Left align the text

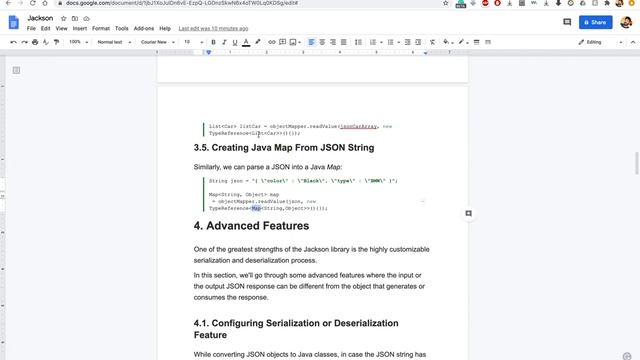[311, 42]
